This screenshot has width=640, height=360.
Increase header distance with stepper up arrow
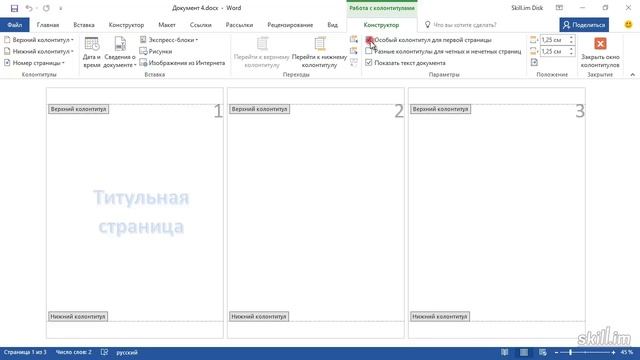571,38
